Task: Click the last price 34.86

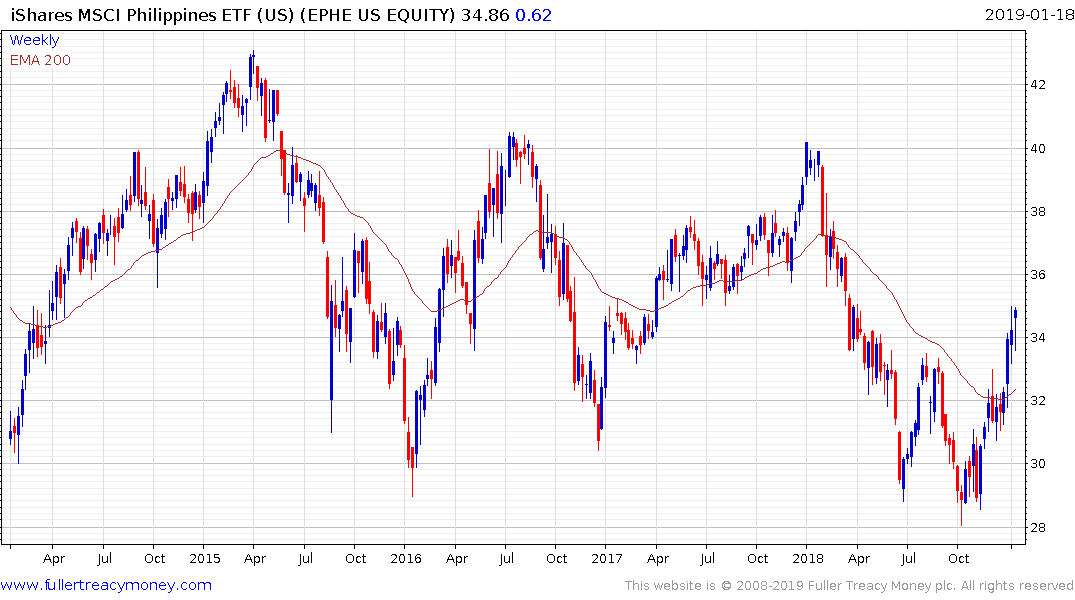Action: (x=485, y=14)
